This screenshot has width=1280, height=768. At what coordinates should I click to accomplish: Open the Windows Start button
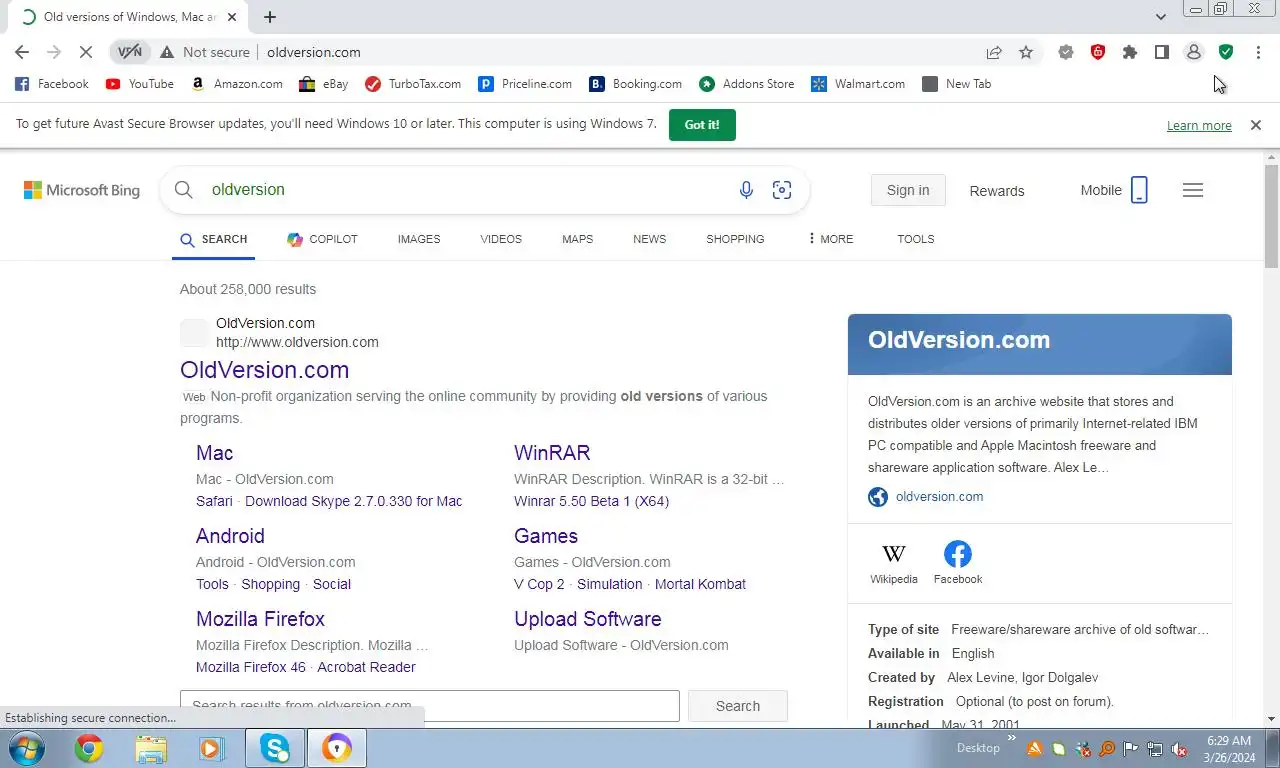coord(24,748)
